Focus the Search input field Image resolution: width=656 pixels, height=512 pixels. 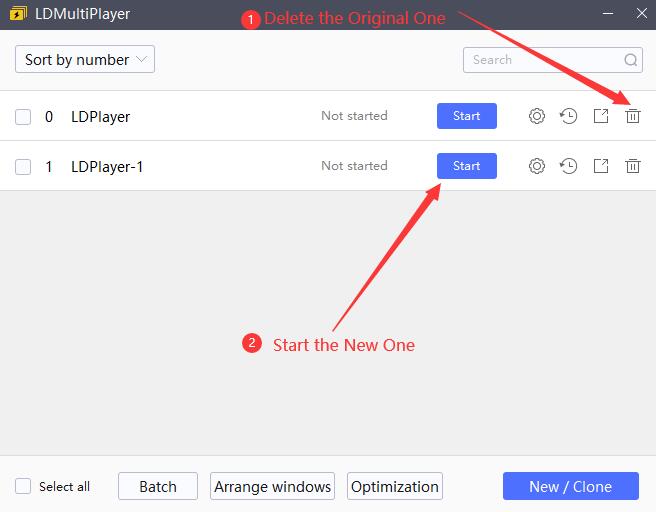(553, 60)
